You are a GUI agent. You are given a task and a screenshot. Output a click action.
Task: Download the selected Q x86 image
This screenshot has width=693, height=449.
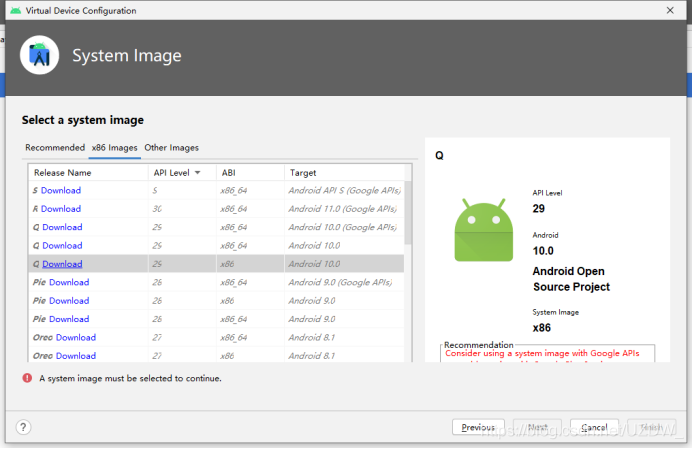(62, 264)
